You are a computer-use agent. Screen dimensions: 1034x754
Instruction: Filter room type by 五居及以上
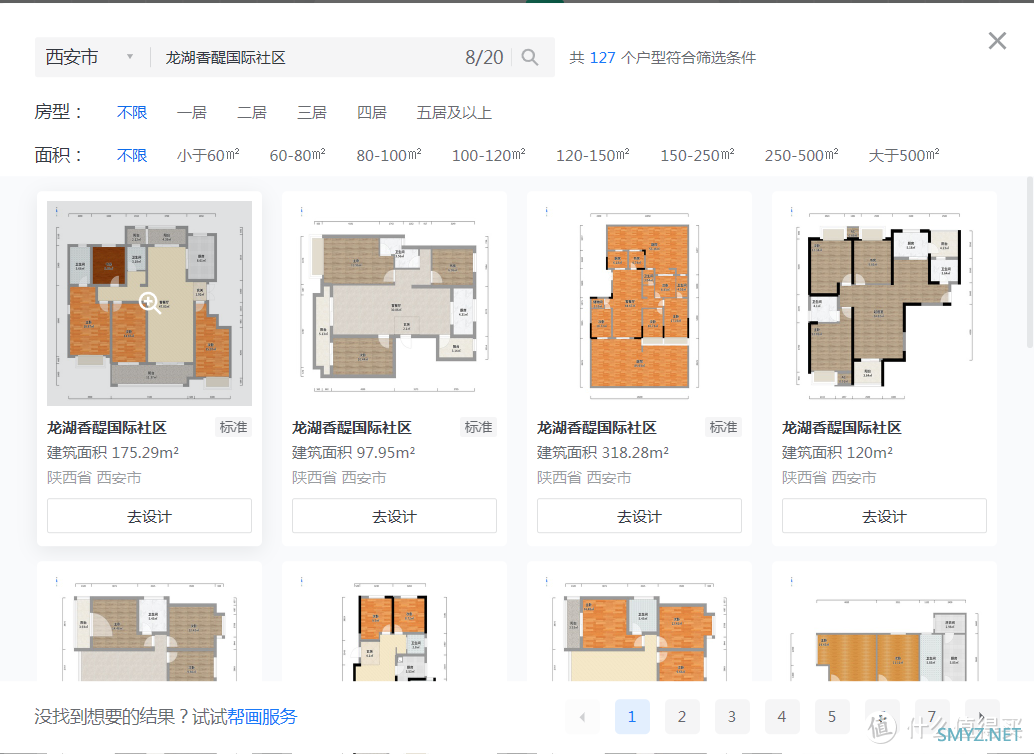click(x=454, y=113)
